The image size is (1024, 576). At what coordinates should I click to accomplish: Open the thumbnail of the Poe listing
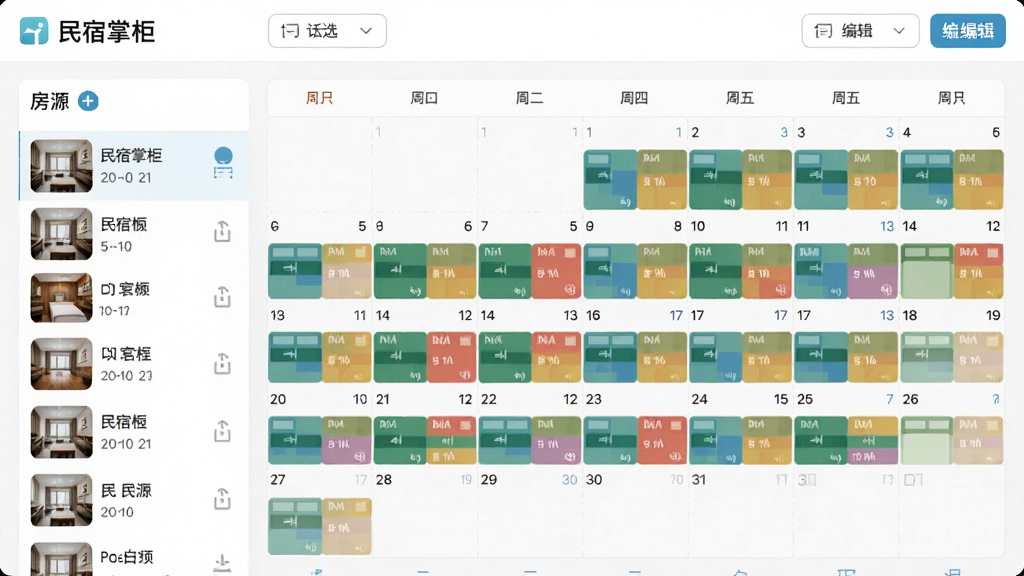point(61,559)
